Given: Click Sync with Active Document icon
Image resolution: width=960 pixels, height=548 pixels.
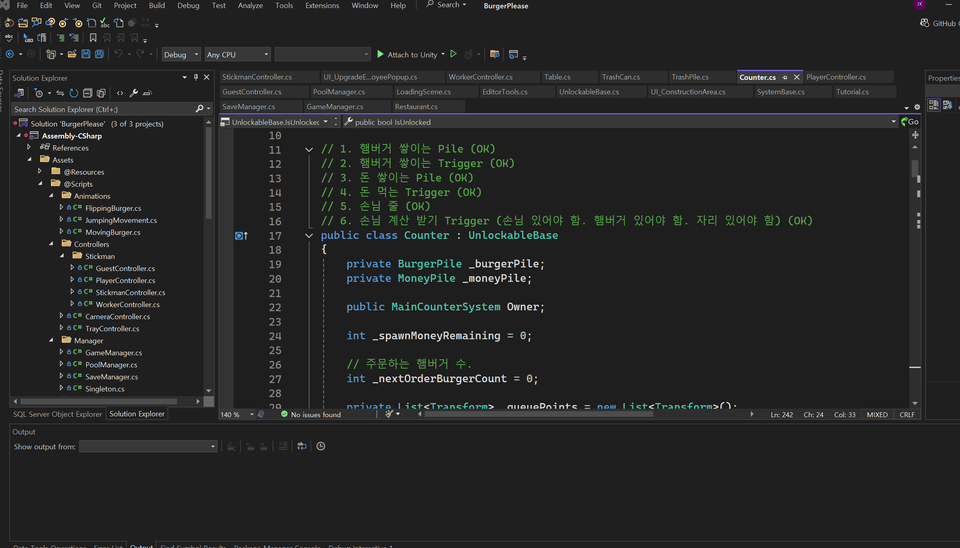Looking at the screenshot, I should tap(60, 93).
